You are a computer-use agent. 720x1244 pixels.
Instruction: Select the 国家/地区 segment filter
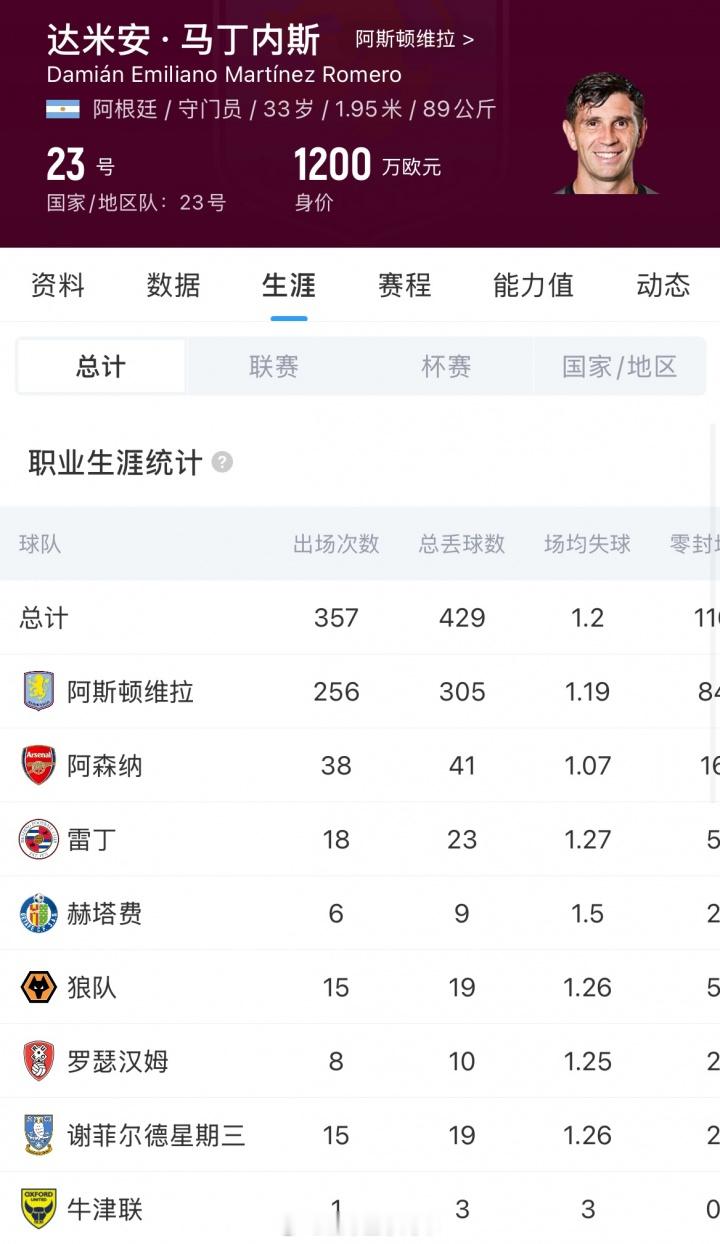point(619,366)
